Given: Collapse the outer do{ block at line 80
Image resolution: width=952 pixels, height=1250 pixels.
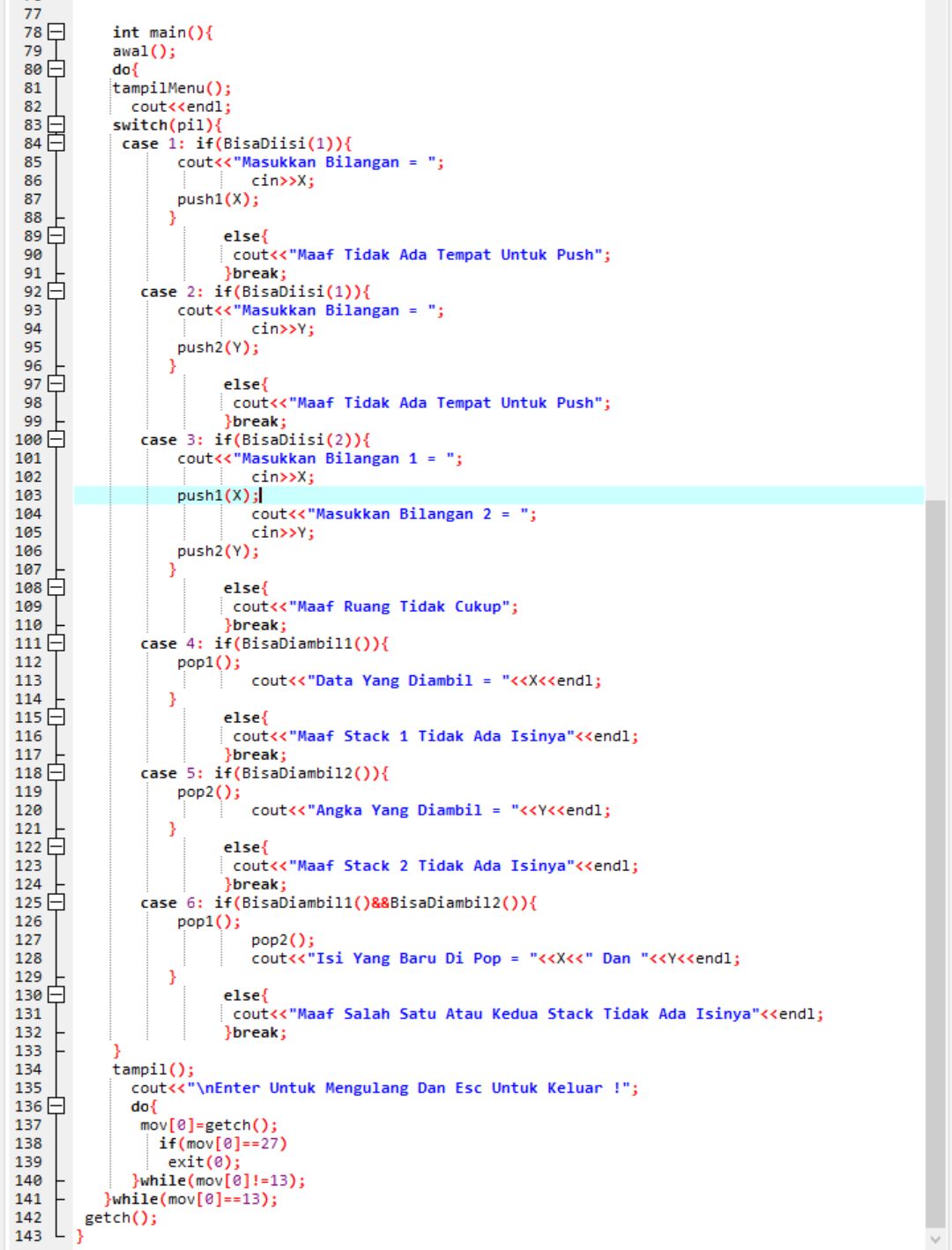Looking at the screenshot, I should pos(56,70).
